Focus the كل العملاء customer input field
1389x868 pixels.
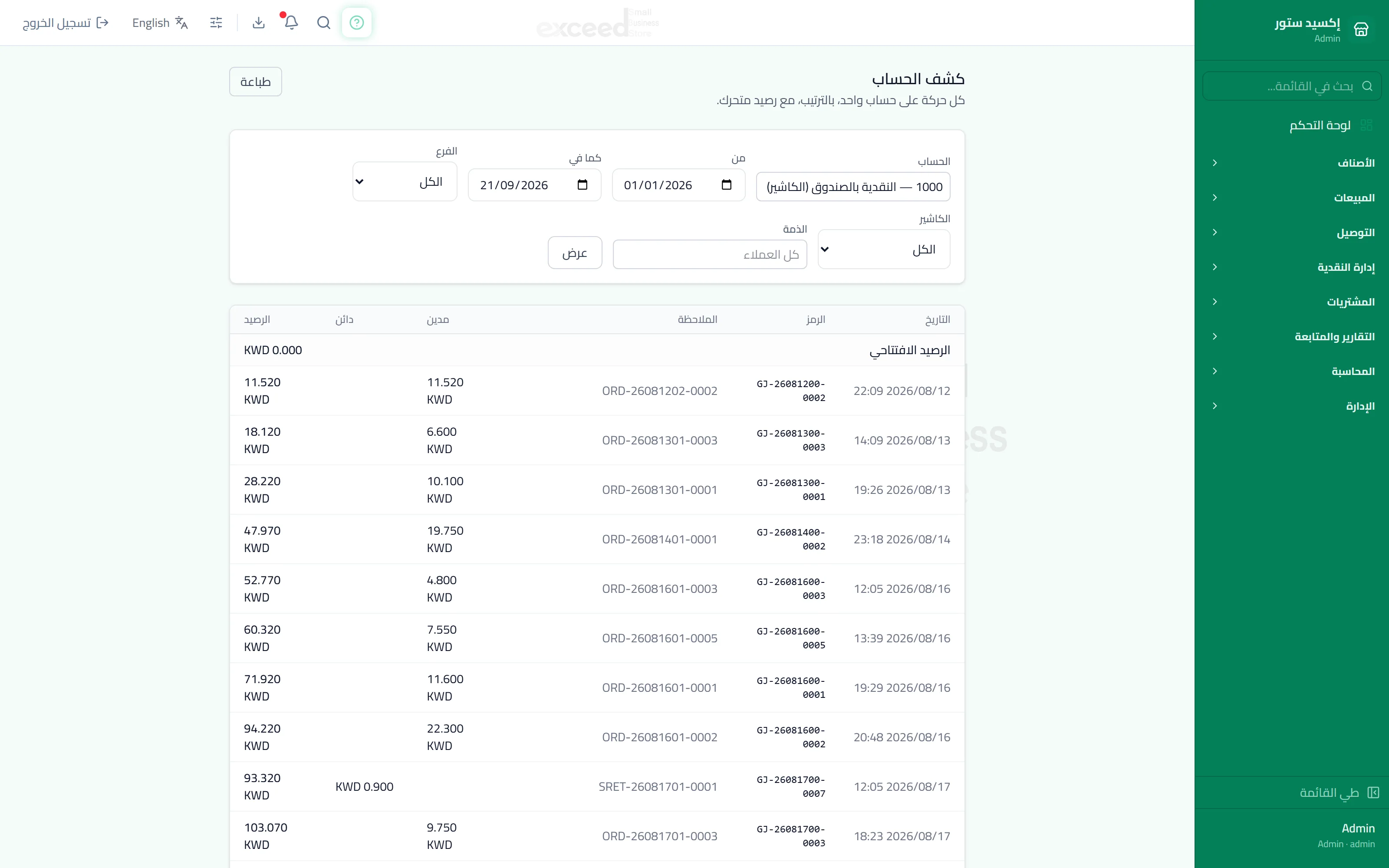(710, 254)
